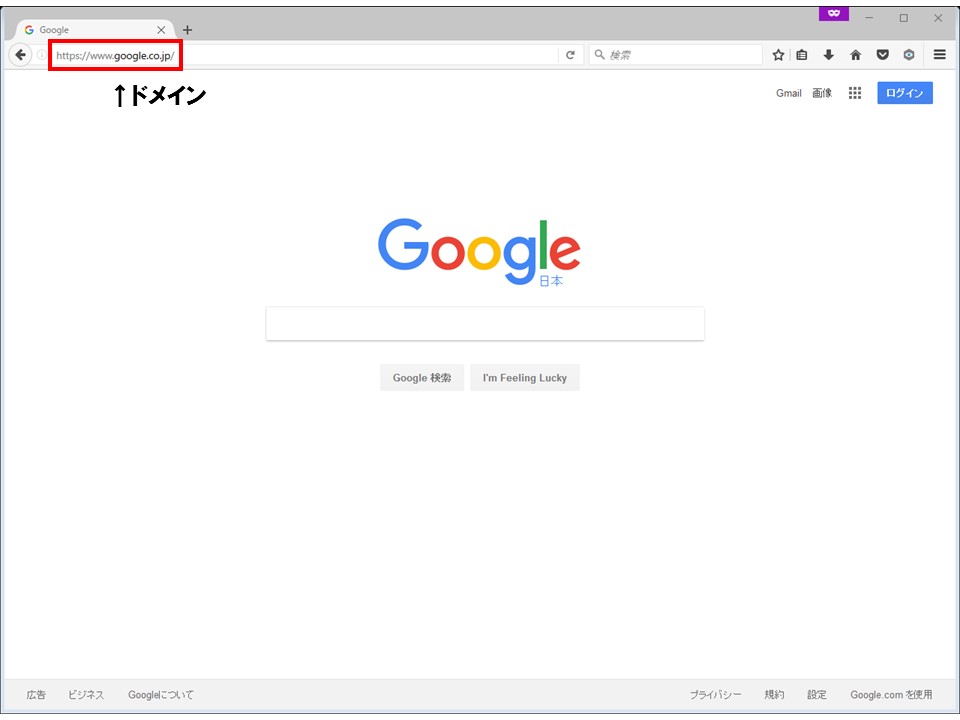
Task: Click Google.com を使用 link
Action: pos(891,695)
